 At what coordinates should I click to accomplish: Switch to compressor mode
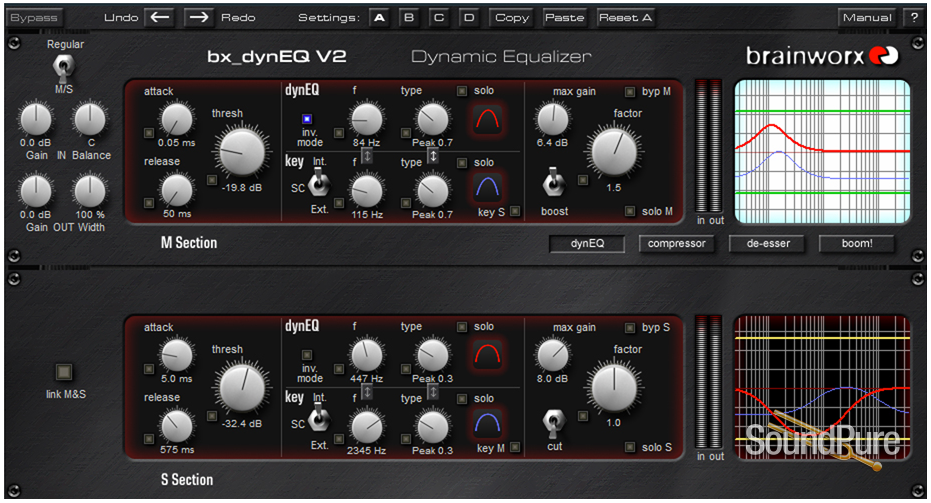point(676,243)
